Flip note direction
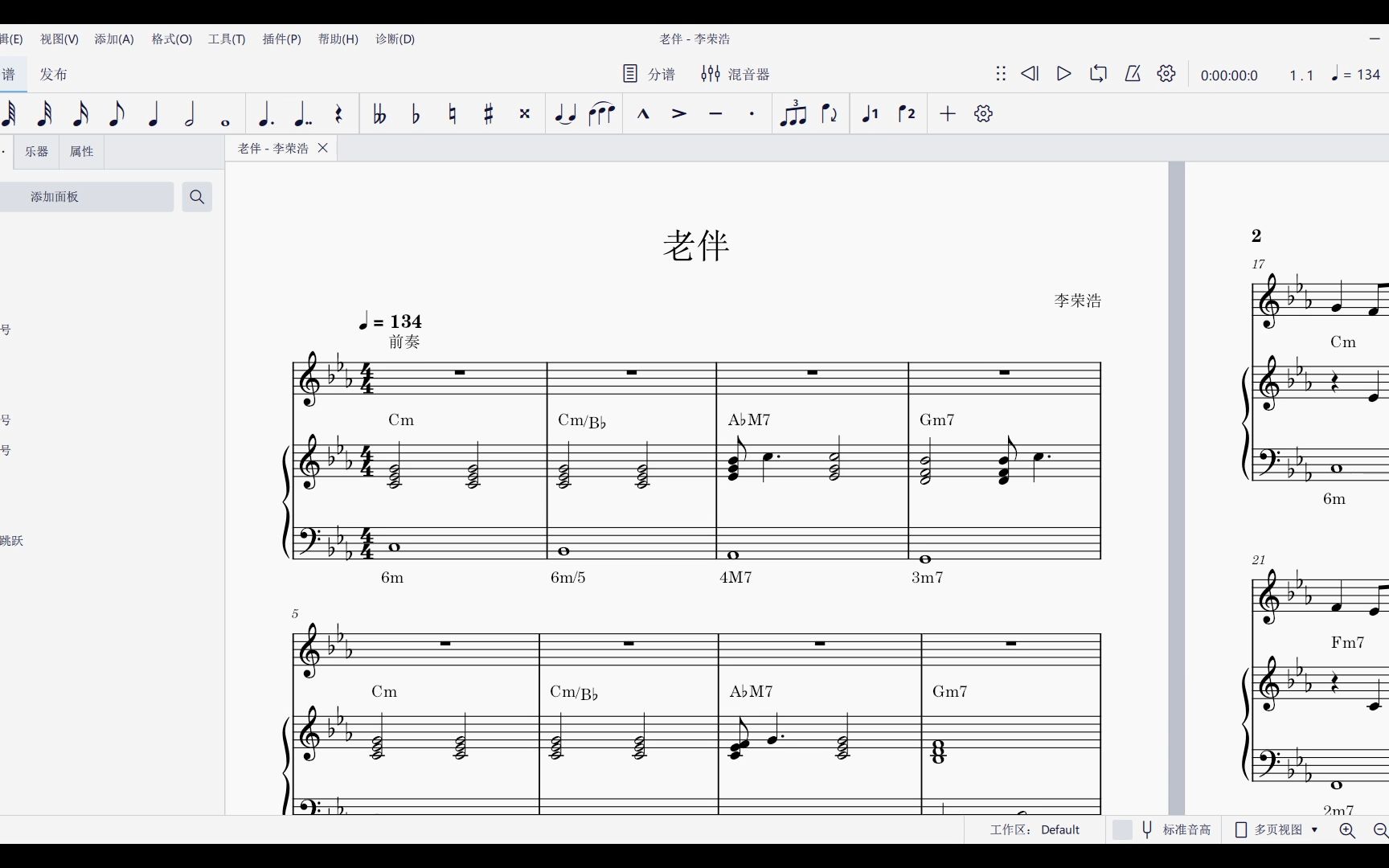This screenshot has width=1389, height=868. [x=830, y=114]
